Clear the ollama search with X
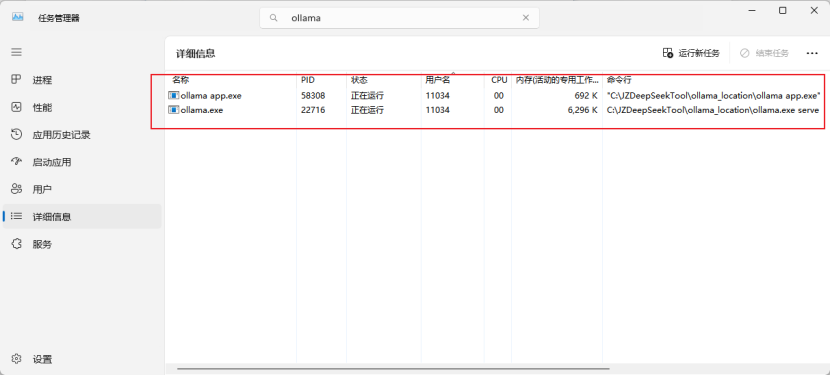The image size is (830, 375). click(x=526, y=17)
